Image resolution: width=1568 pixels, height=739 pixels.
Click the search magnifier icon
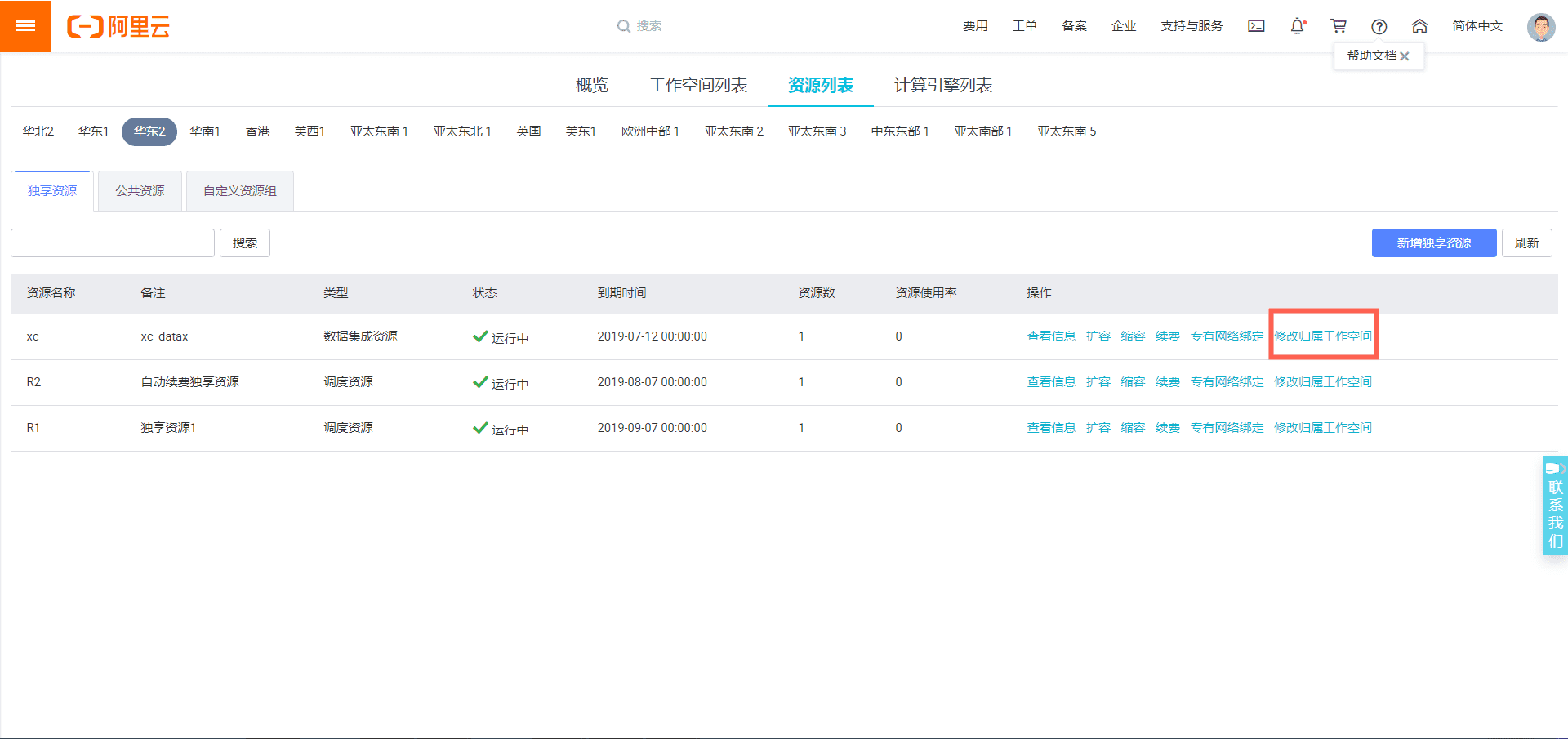pos(623,25)
